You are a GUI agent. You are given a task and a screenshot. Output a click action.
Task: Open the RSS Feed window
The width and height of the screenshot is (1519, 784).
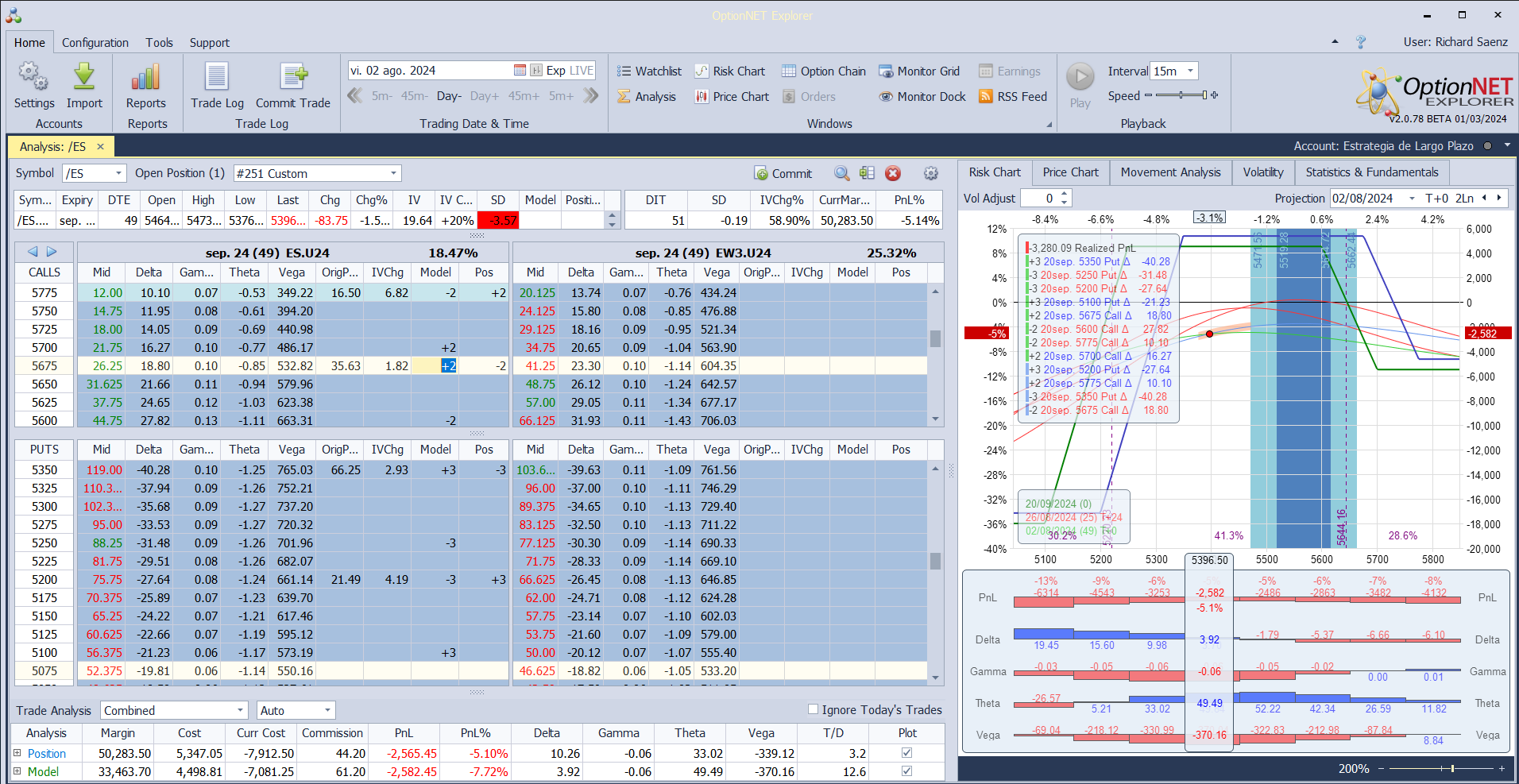tap(1013, 96)
